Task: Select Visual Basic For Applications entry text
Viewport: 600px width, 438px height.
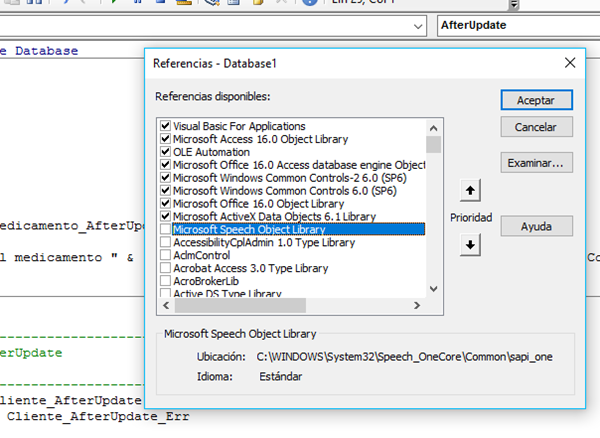Action: coord(239,126)
